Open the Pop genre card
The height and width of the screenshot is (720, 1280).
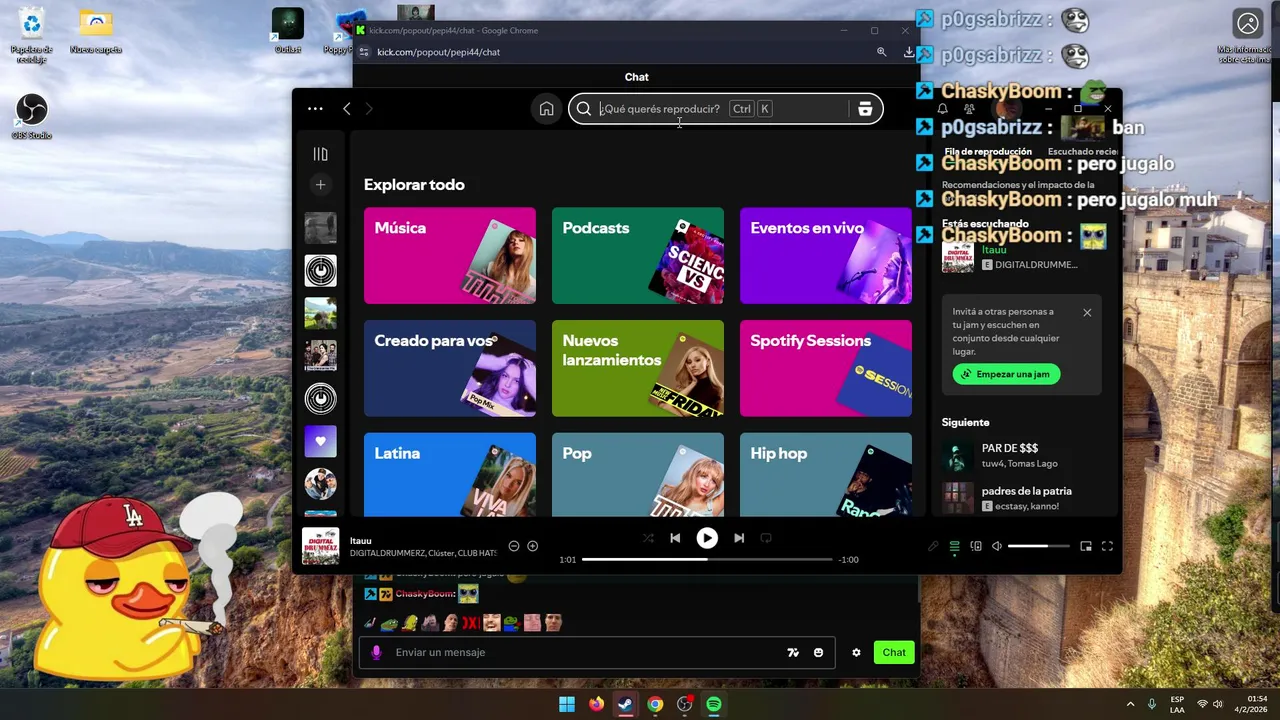638,474
